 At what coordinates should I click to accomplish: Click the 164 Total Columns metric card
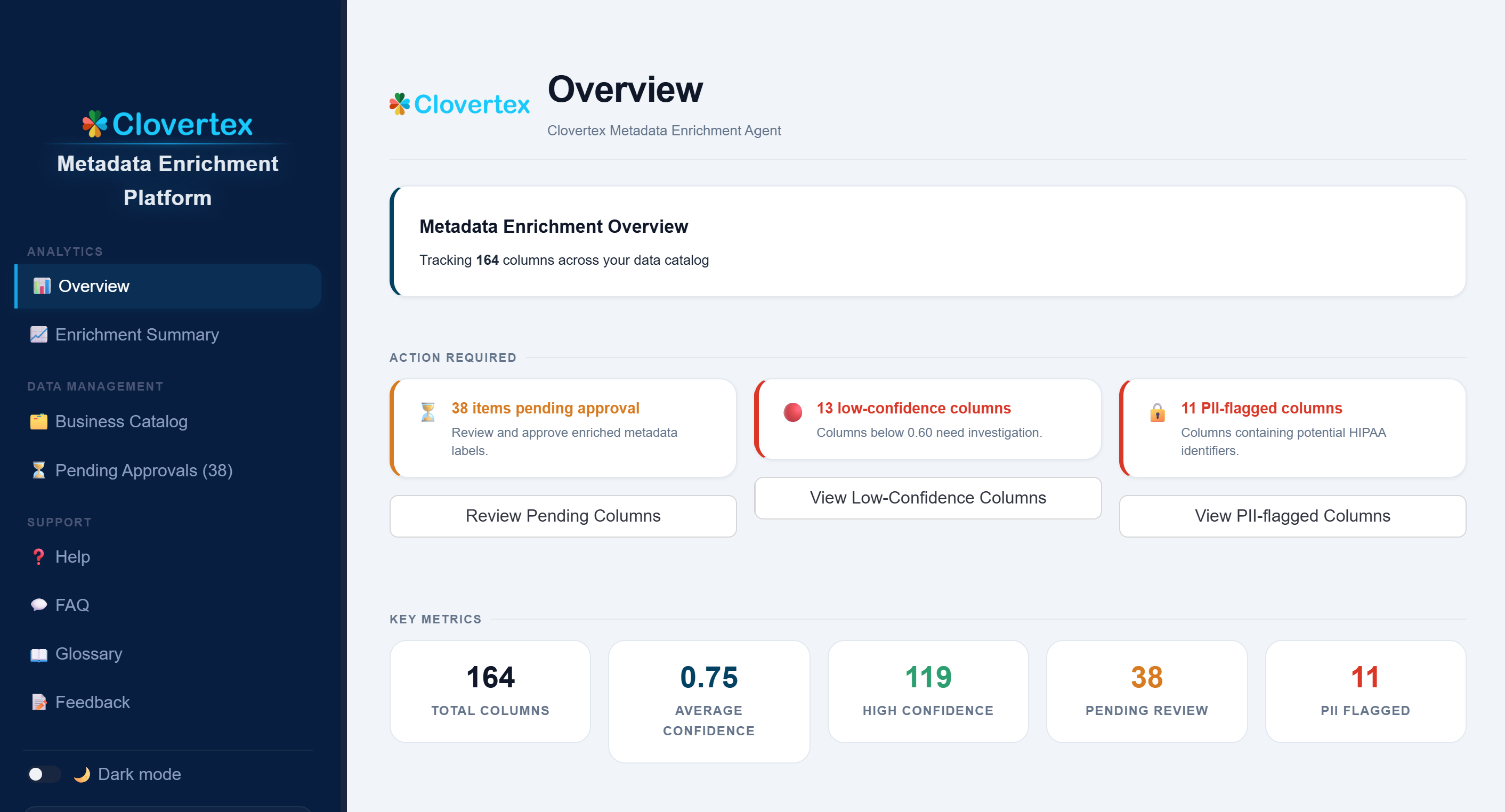coord(490,691)
